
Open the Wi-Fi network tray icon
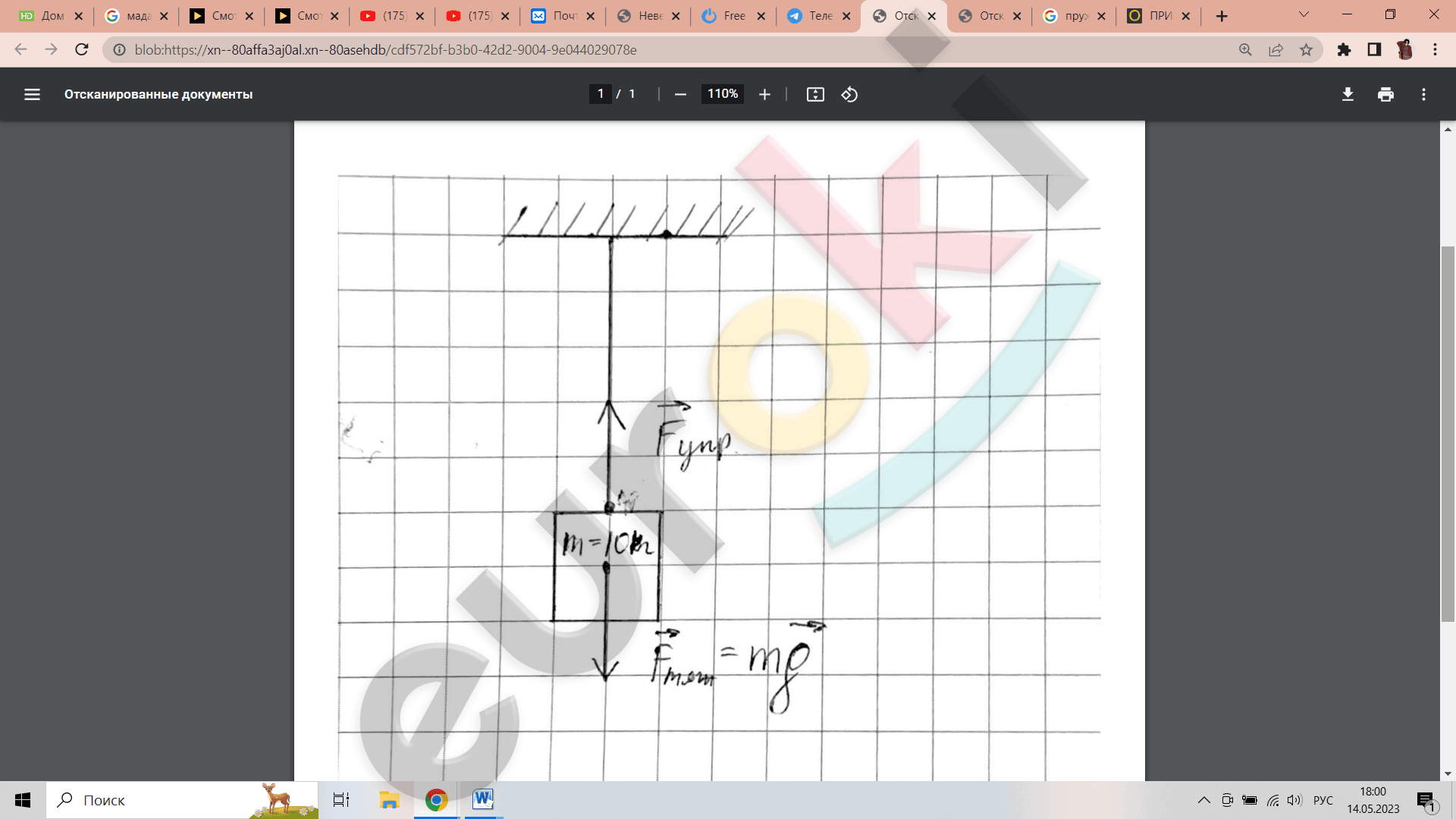click(1273, 800)
